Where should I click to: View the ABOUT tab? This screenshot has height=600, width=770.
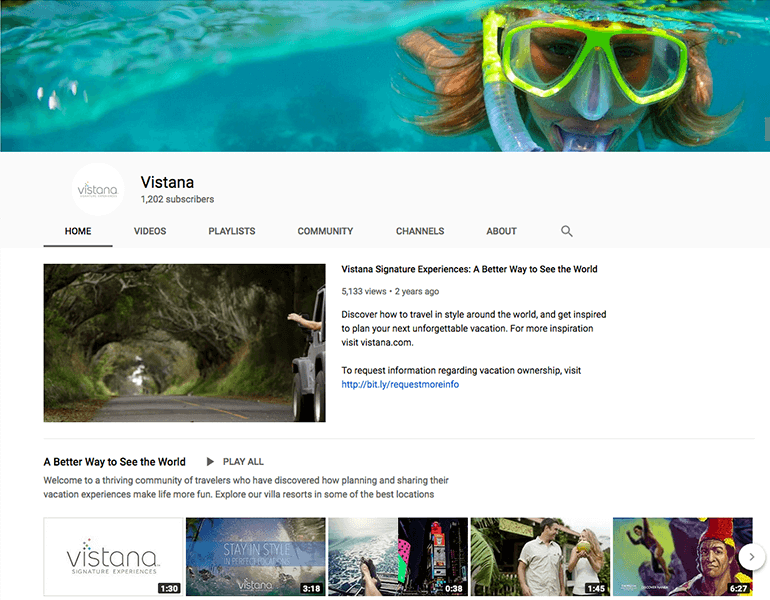[501, 231]
